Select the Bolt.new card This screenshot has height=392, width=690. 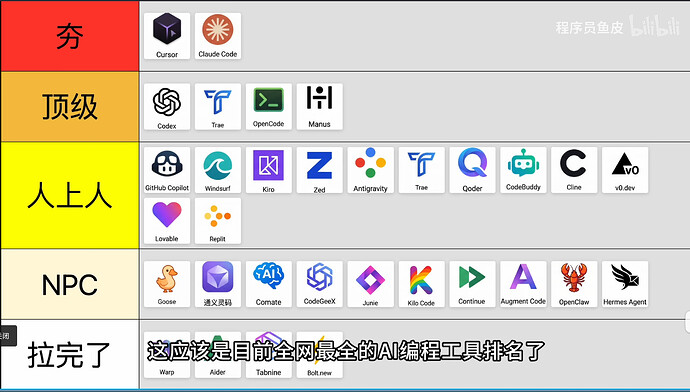319,355
